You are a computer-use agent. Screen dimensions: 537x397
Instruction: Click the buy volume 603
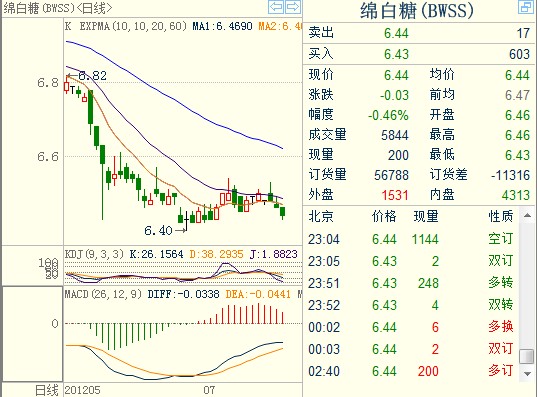pos(519,54)
